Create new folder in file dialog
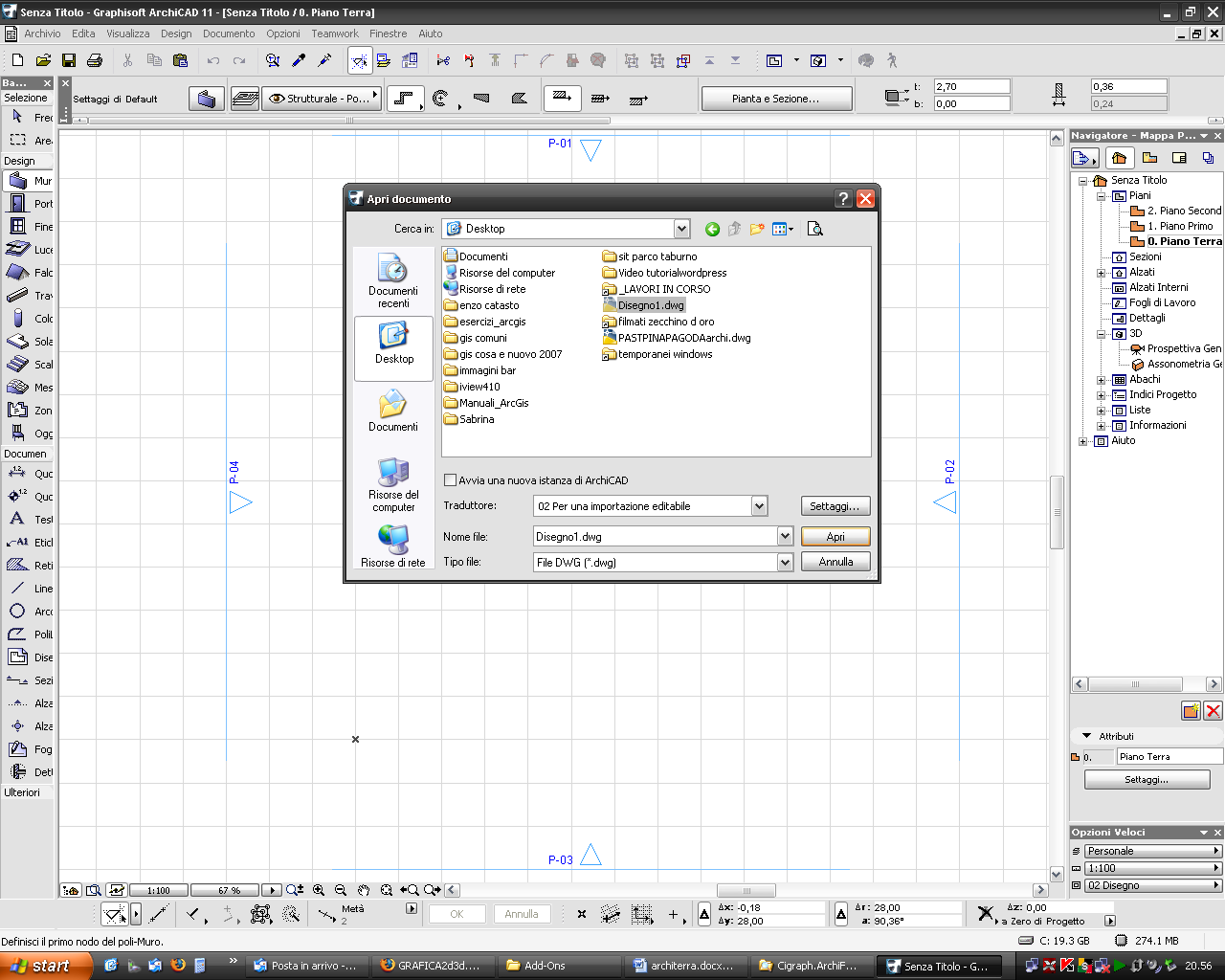Image resolution: width=1225 pixels, height=980 pixels. (x=757, y=229)
